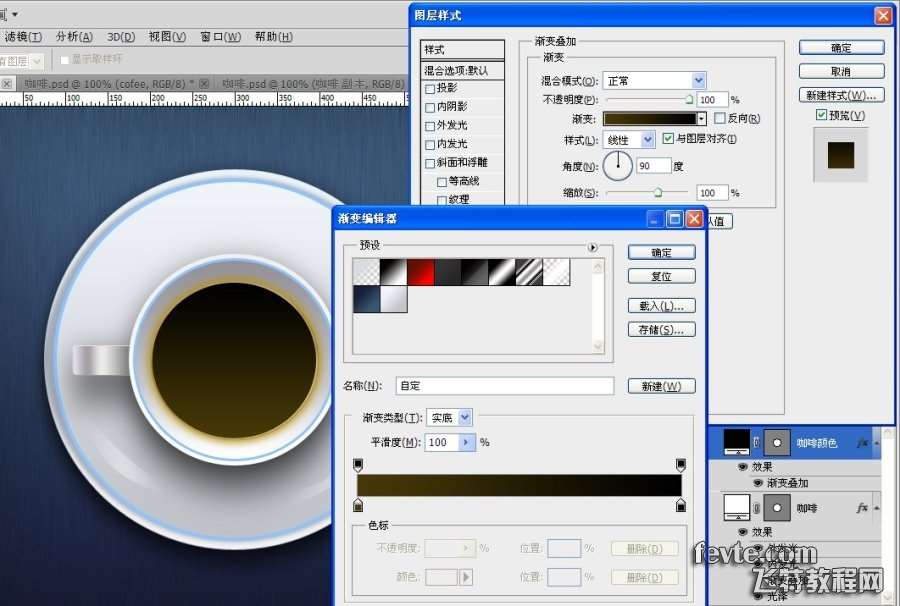Click 确定 in the Layer Style dialog
Screen dimensions: 900x606
coord(841,48)
